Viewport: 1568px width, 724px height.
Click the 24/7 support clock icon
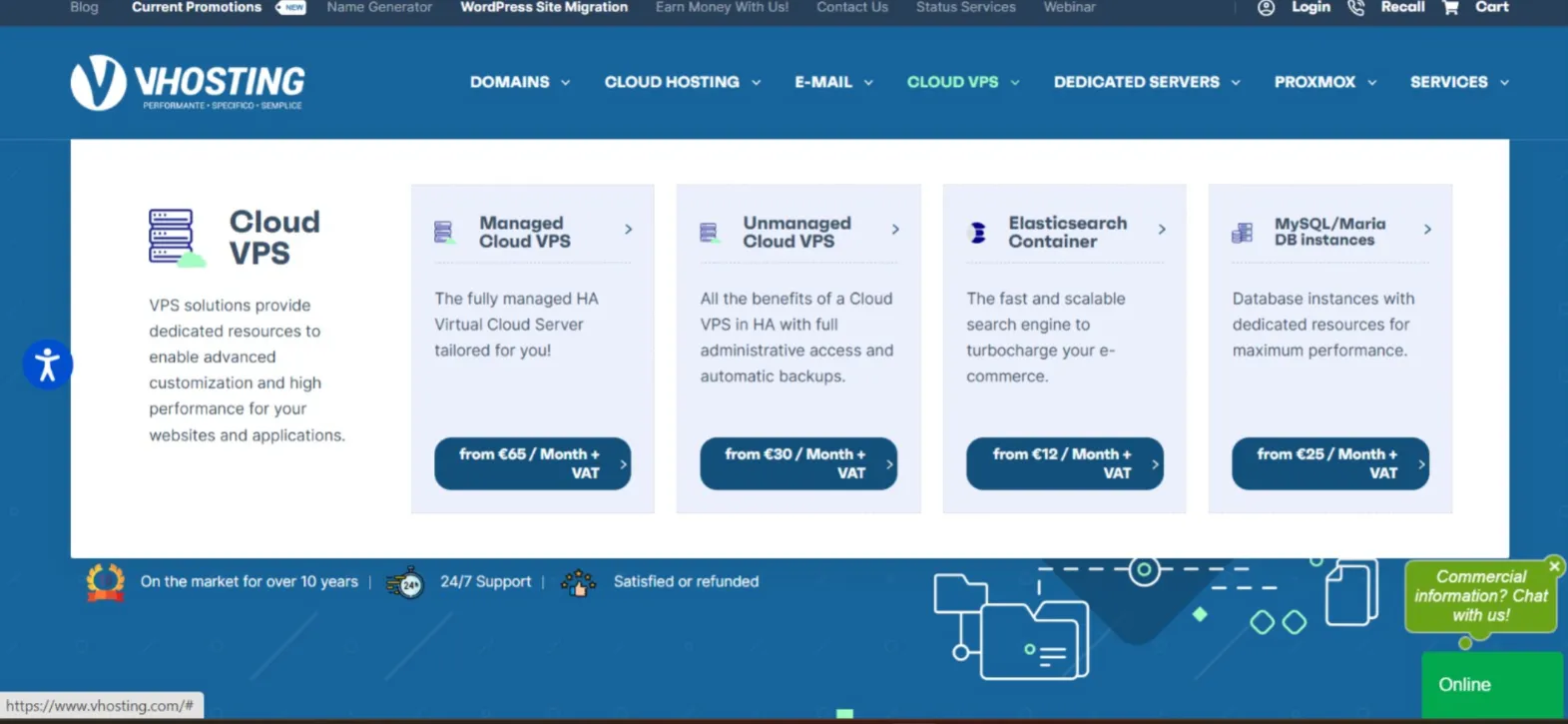click(x=405, y=582)
